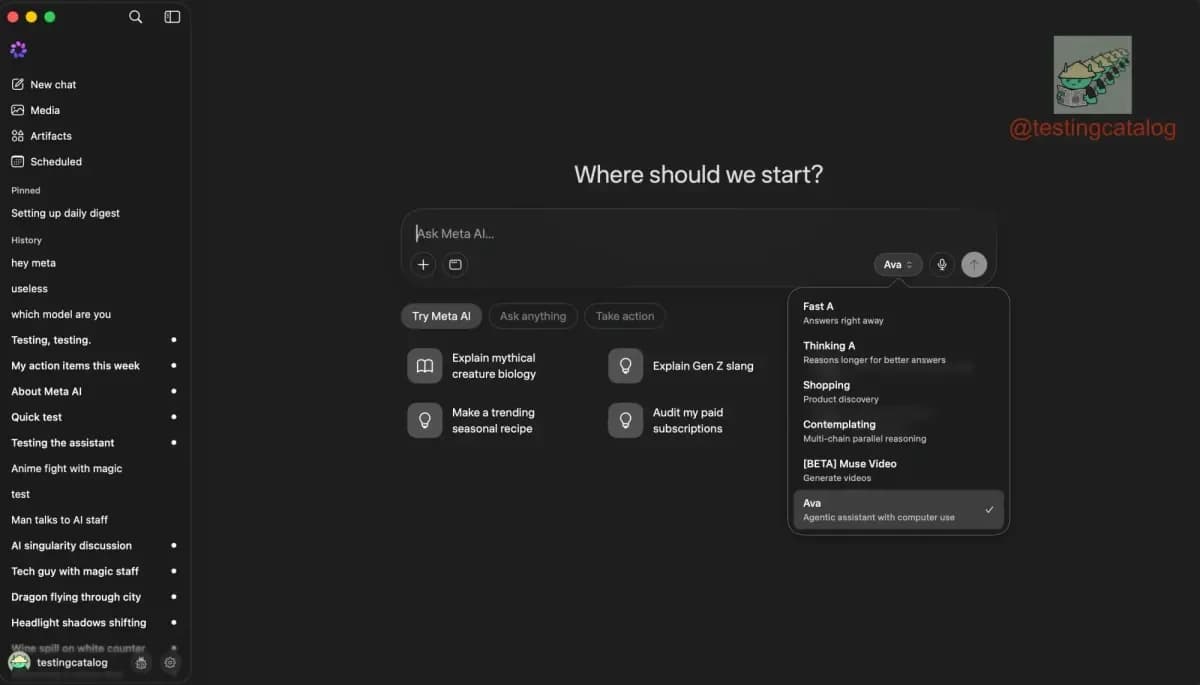Select Contemplating mode option
Screen dimensions: 1200x685
click(898, 431)
